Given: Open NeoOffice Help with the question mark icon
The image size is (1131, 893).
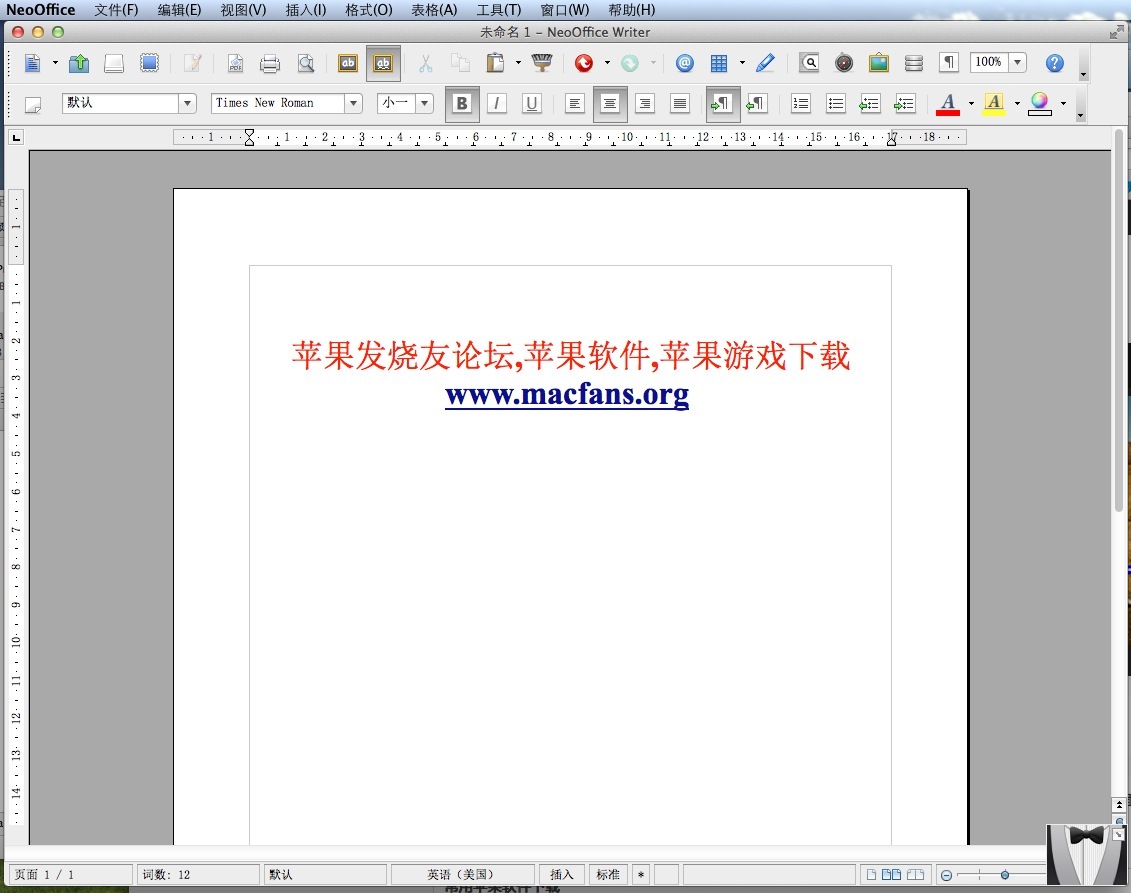Looking at the screenshot, I should pos(1055,63).
